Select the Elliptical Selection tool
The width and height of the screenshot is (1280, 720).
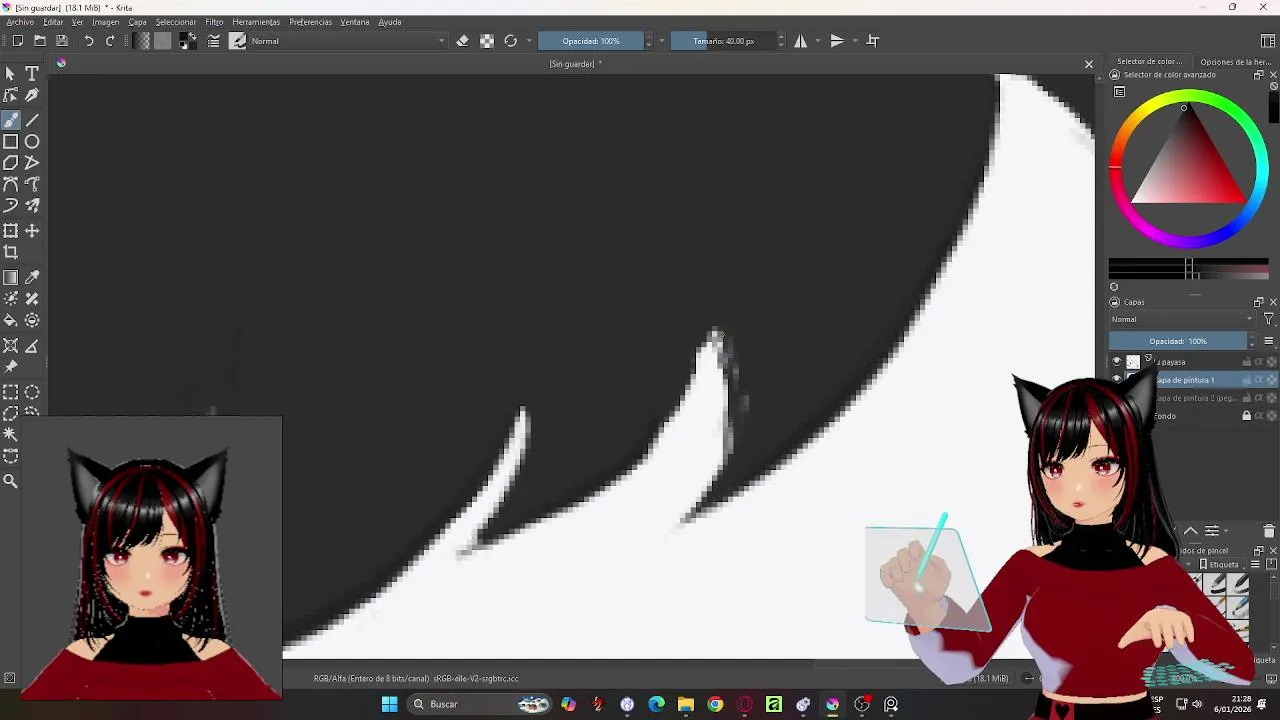coord(32,393)
